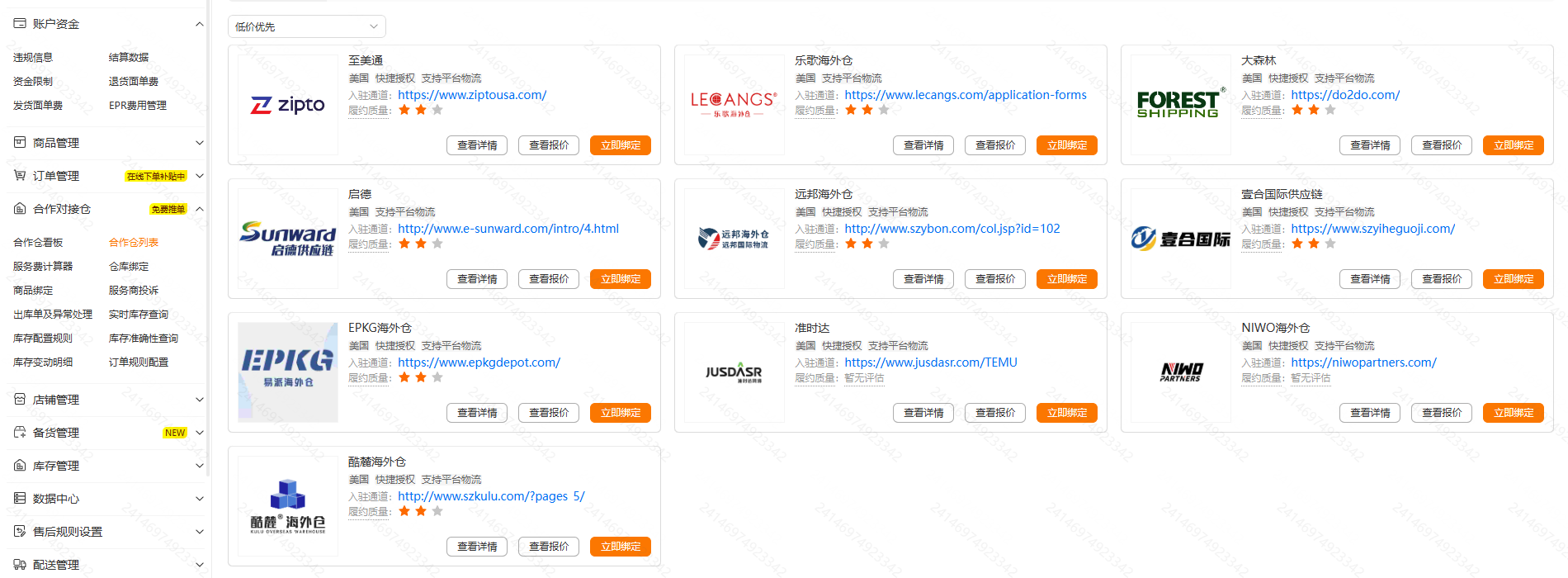View details for 乐歌海外仓
The image size is (1568, 578).
tap(923, 145)
